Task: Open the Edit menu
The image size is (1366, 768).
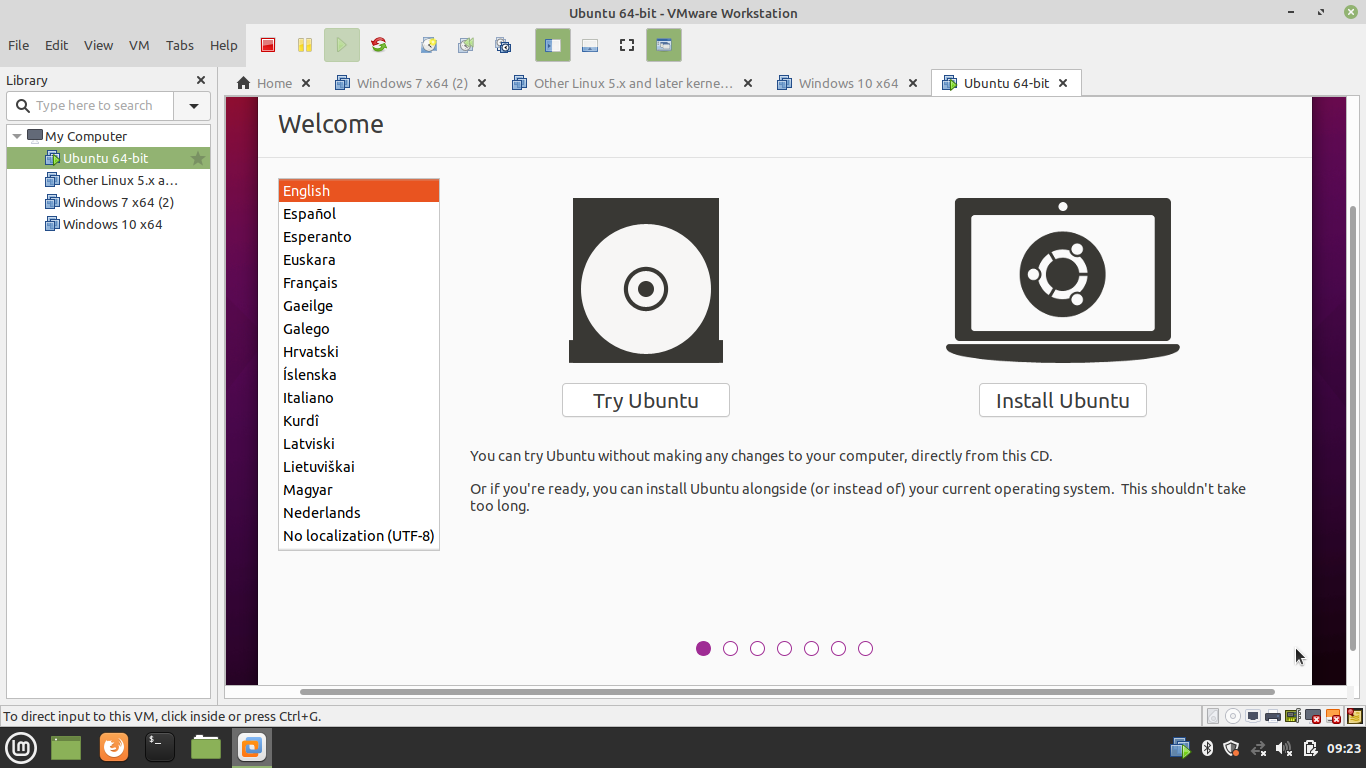Action: coord(56,45)
